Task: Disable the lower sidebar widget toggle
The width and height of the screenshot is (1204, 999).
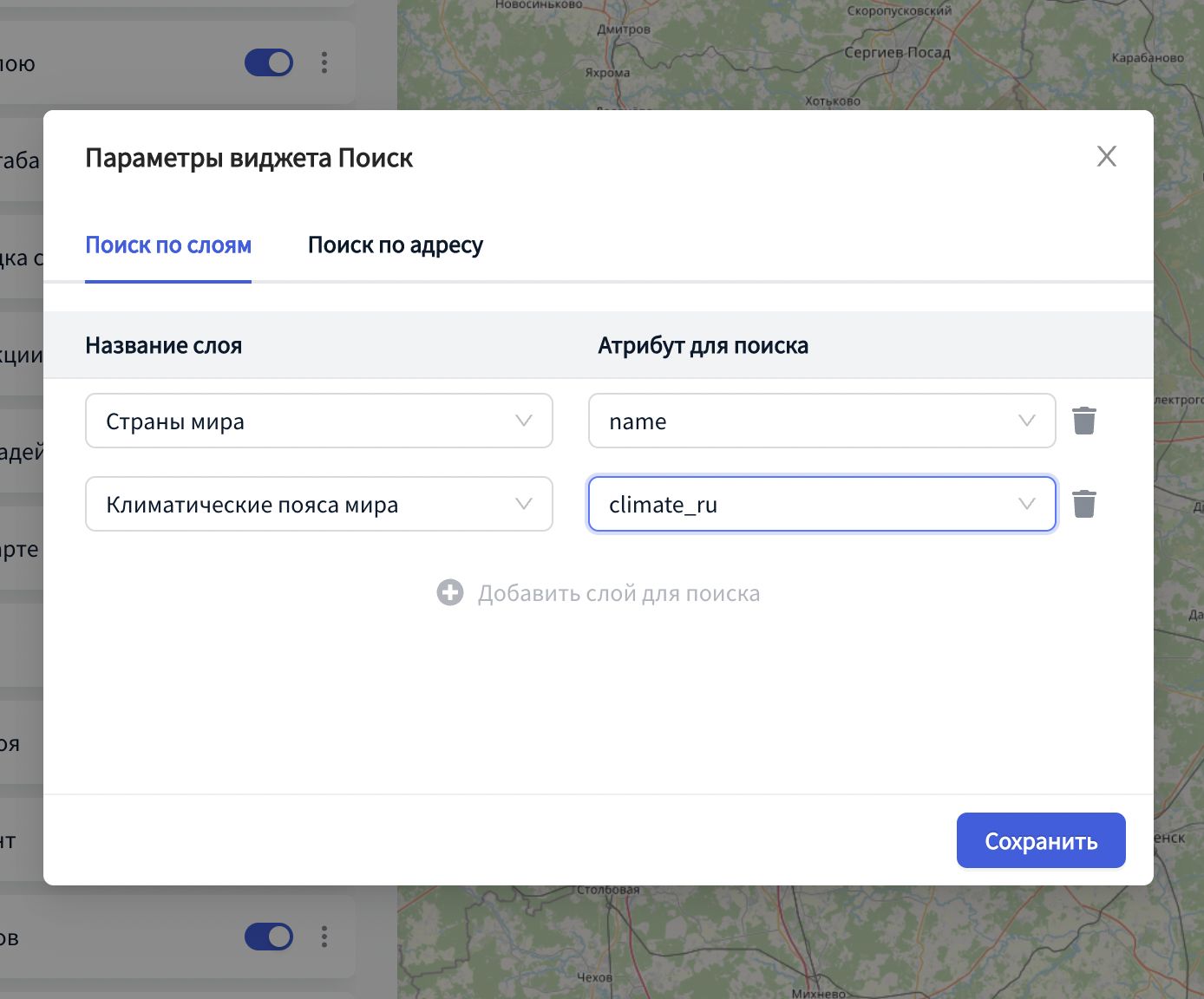Action: point(269,937)
